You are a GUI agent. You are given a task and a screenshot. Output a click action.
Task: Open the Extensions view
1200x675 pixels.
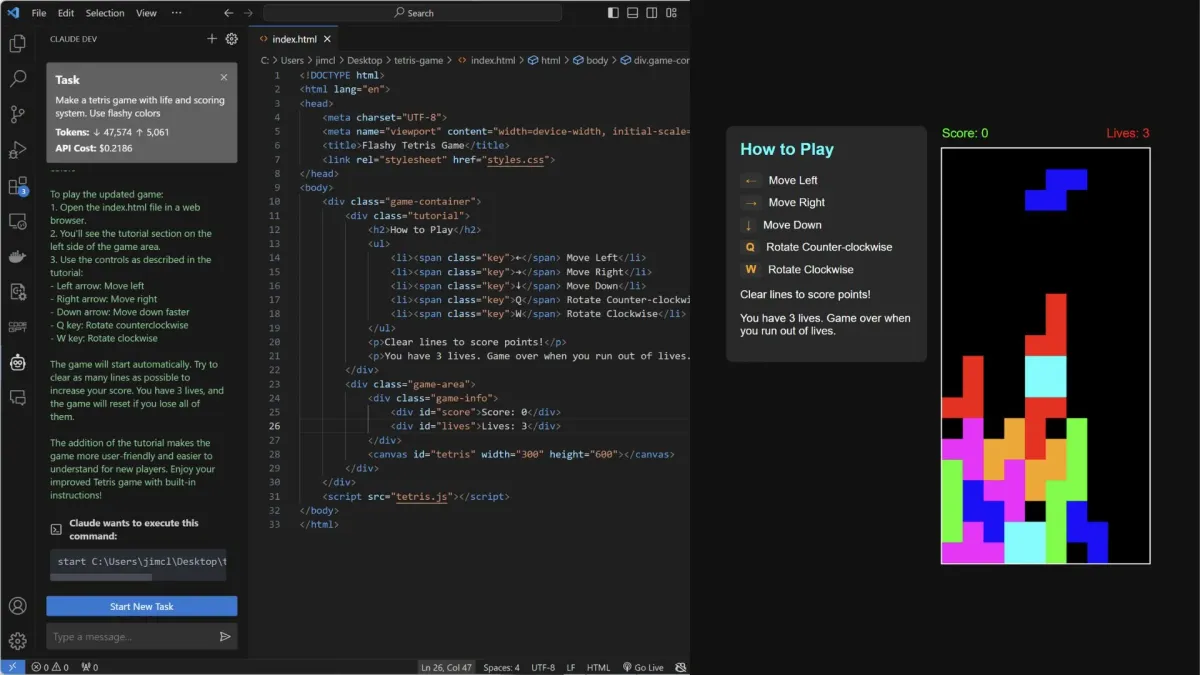point(17,186)
